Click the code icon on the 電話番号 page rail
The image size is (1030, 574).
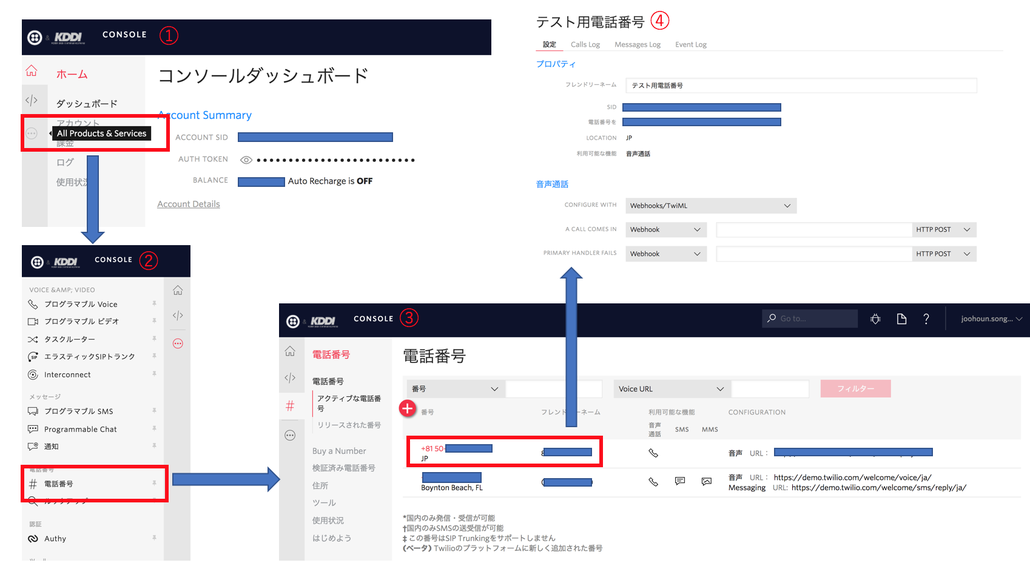[290, 378]
